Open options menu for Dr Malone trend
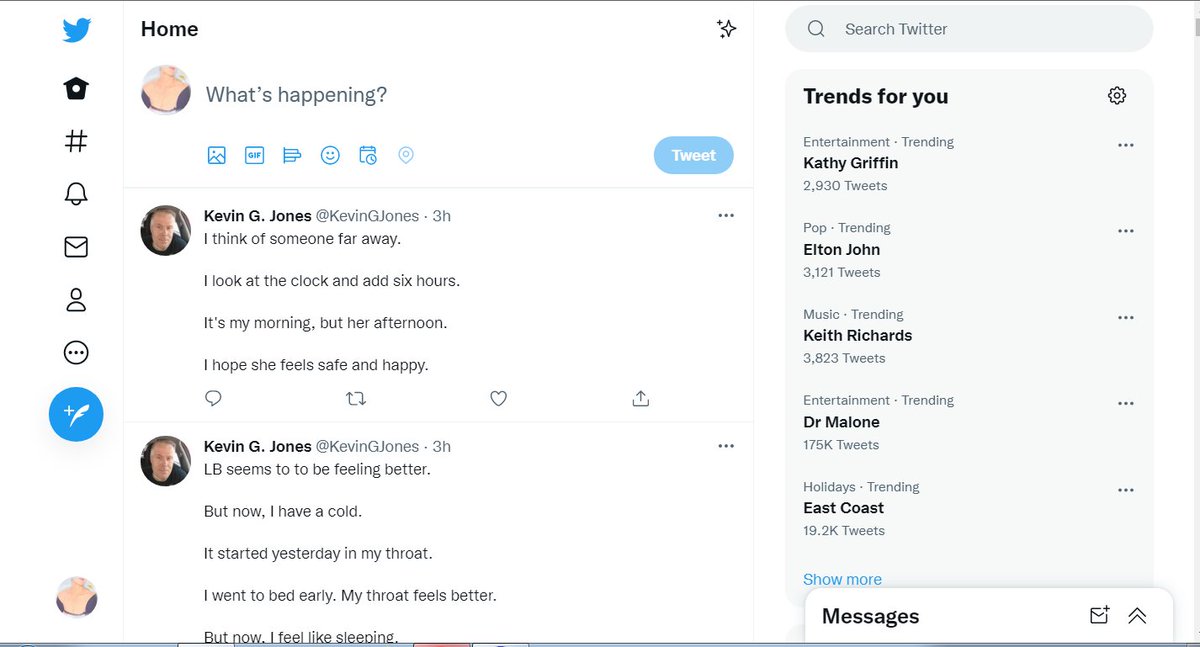This screenshot has width=1200, height=647. pyautogui.click(x=1126, y=404)
